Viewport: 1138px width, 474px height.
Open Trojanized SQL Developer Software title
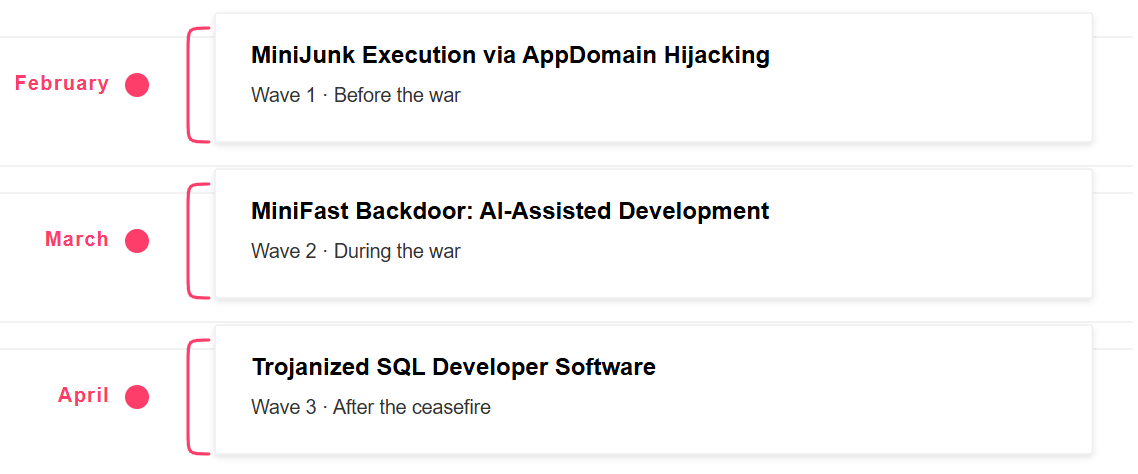454,367
